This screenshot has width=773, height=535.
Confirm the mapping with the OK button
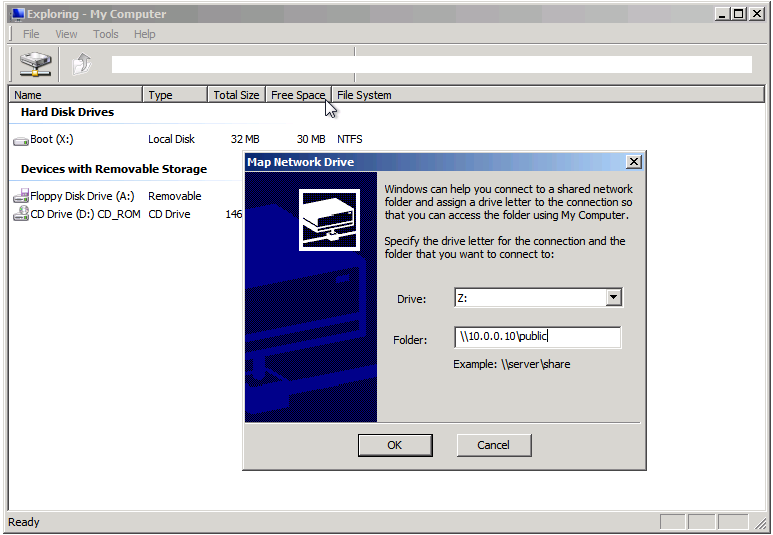395,445
